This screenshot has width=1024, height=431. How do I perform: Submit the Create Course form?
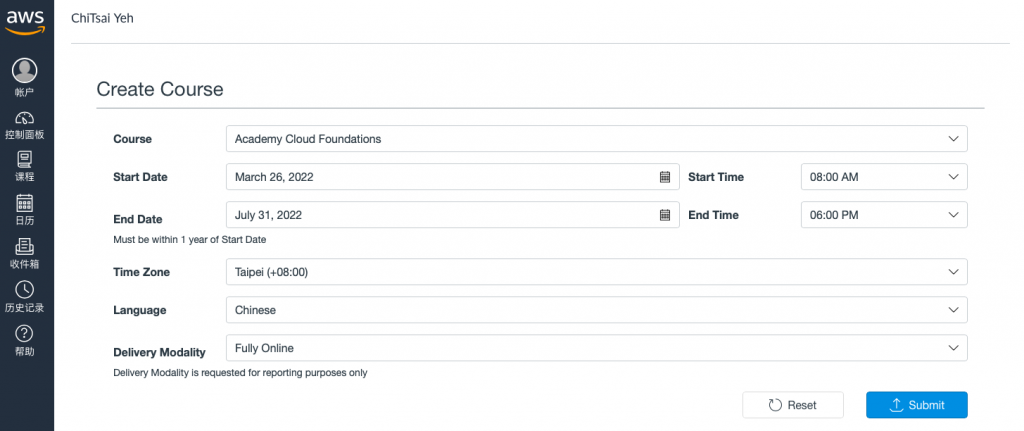pyautogui.click(x=916, y=405)
